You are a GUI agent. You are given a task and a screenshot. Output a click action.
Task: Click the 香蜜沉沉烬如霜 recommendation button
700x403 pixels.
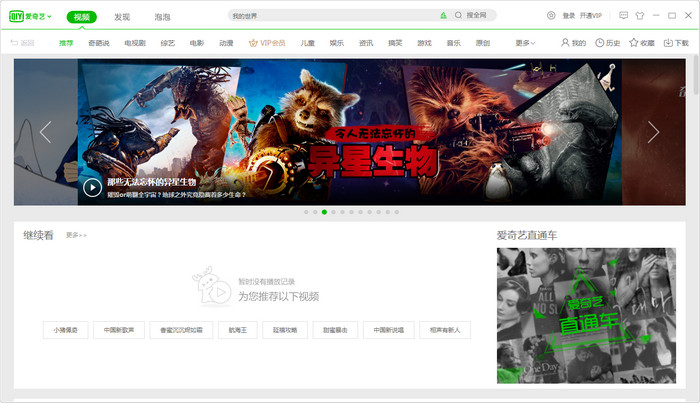coord(181,330)
